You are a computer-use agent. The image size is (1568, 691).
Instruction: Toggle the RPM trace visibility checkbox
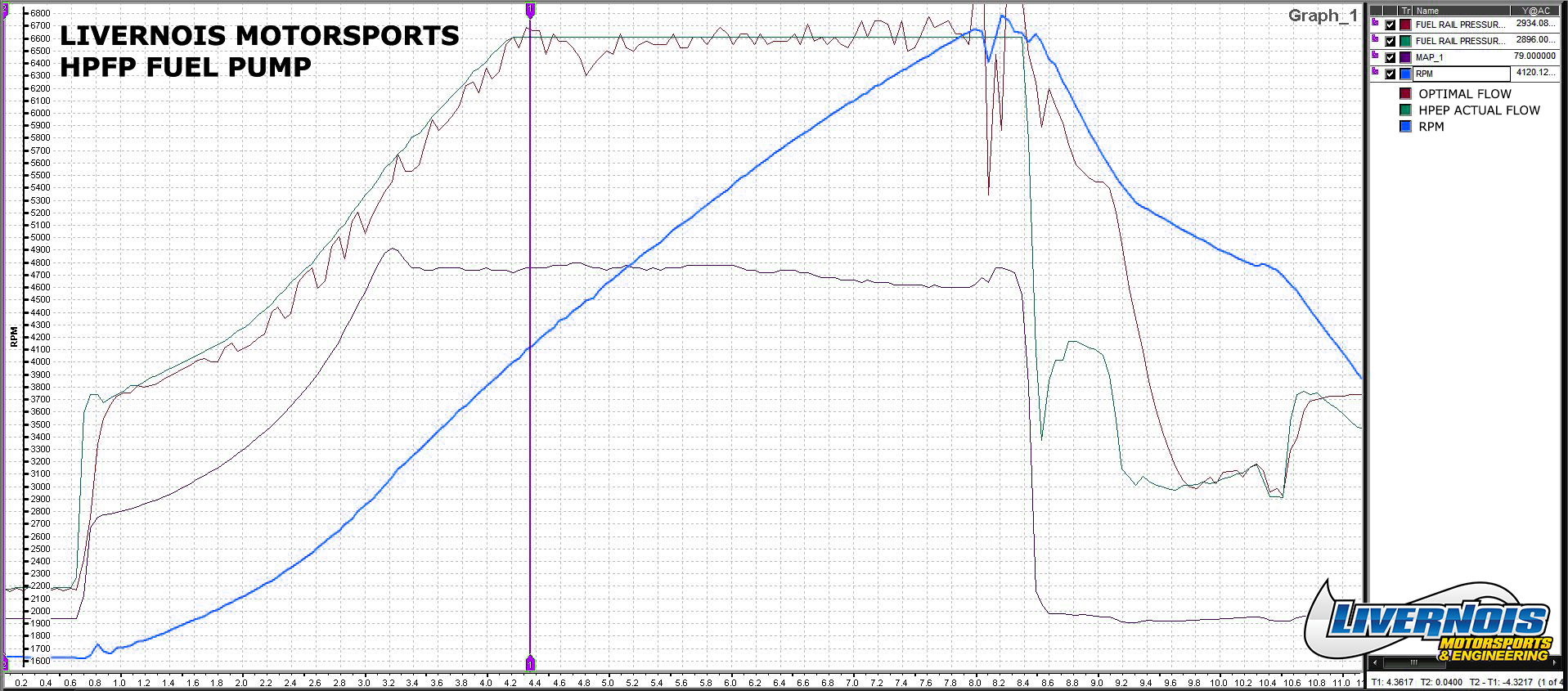click(x=1391, y=74)
